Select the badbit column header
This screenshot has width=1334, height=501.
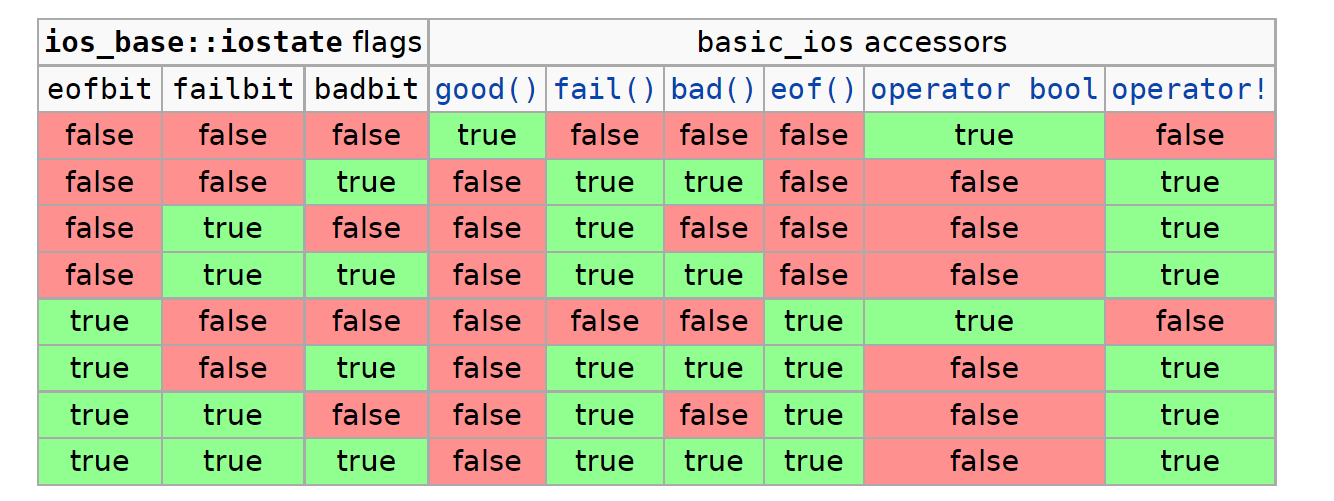366,90
